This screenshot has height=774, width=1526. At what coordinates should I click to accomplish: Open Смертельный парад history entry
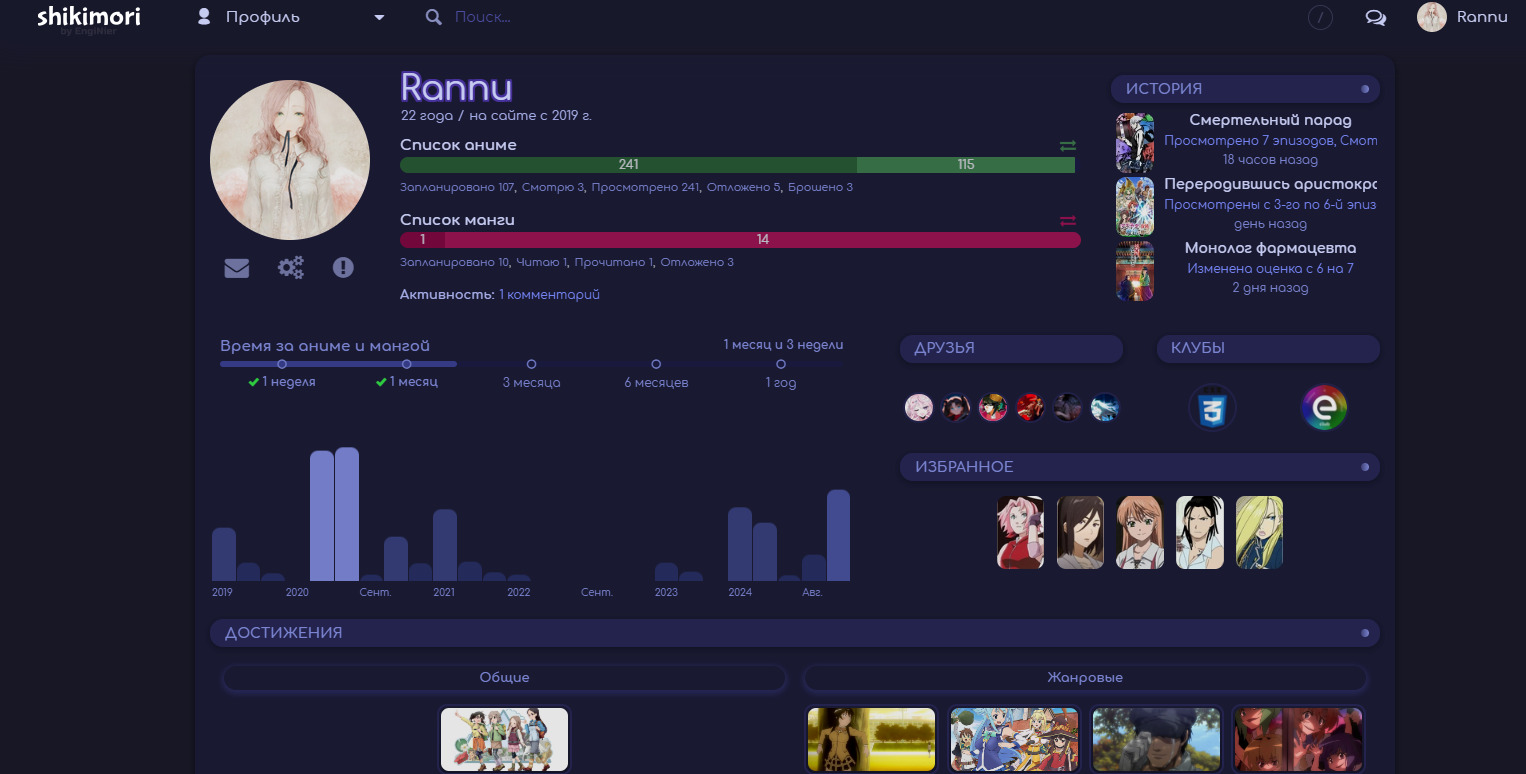[x=1270, y=121]
